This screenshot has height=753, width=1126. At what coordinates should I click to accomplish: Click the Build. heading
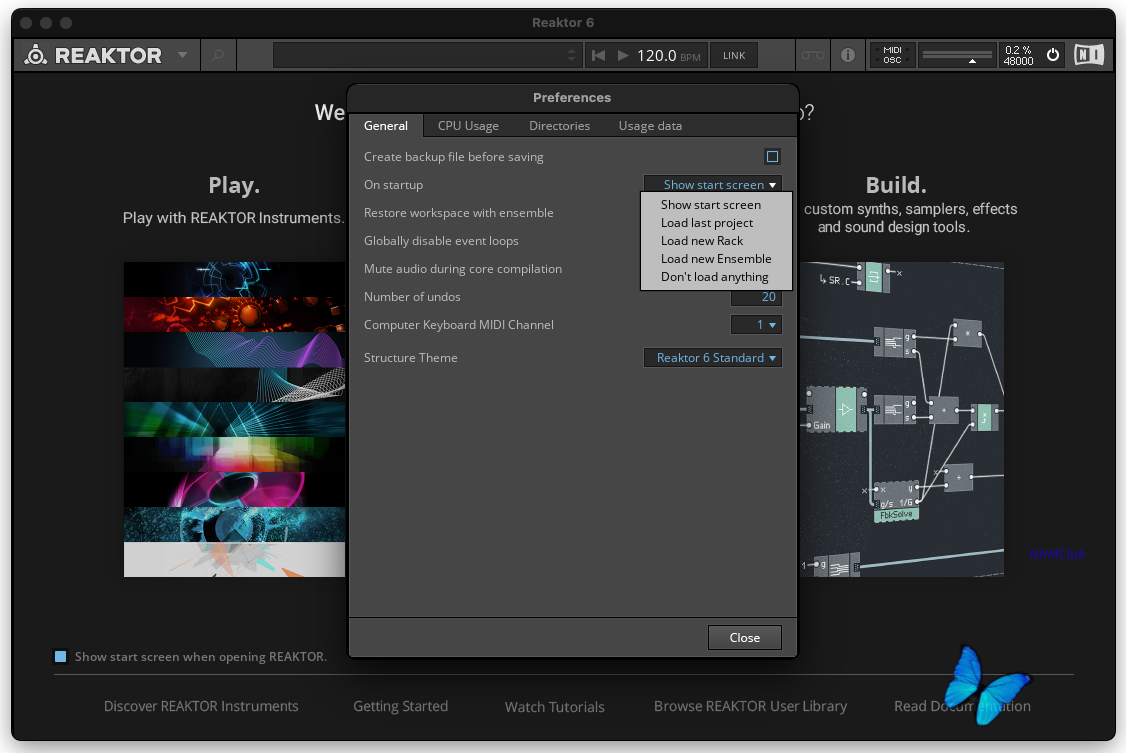[x=896, y=185]
